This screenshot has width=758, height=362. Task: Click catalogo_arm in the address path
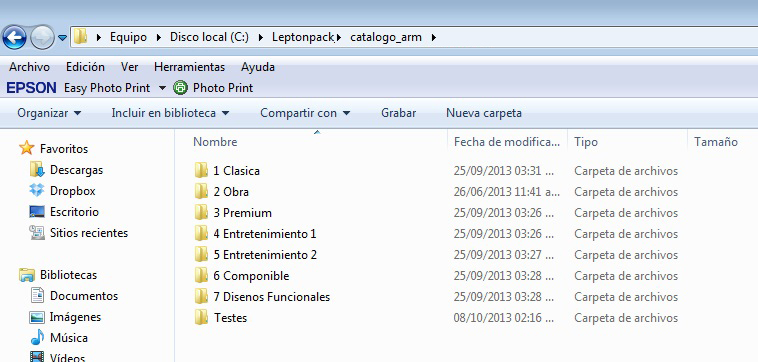pos(385,37)
